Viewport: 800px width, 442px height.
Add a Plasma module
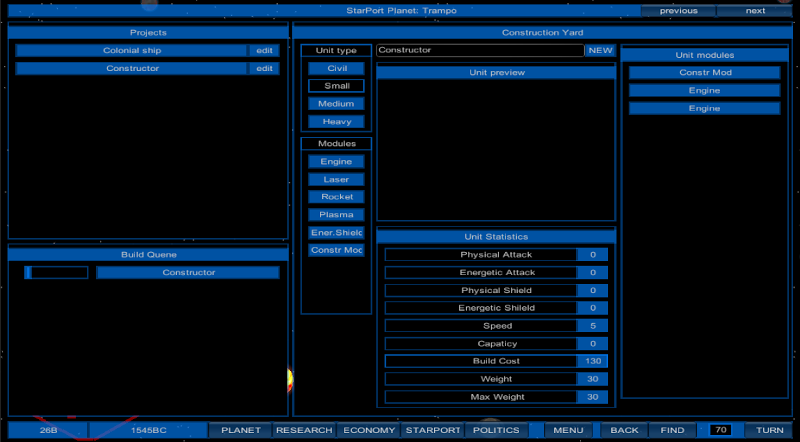tap(336, 215)
